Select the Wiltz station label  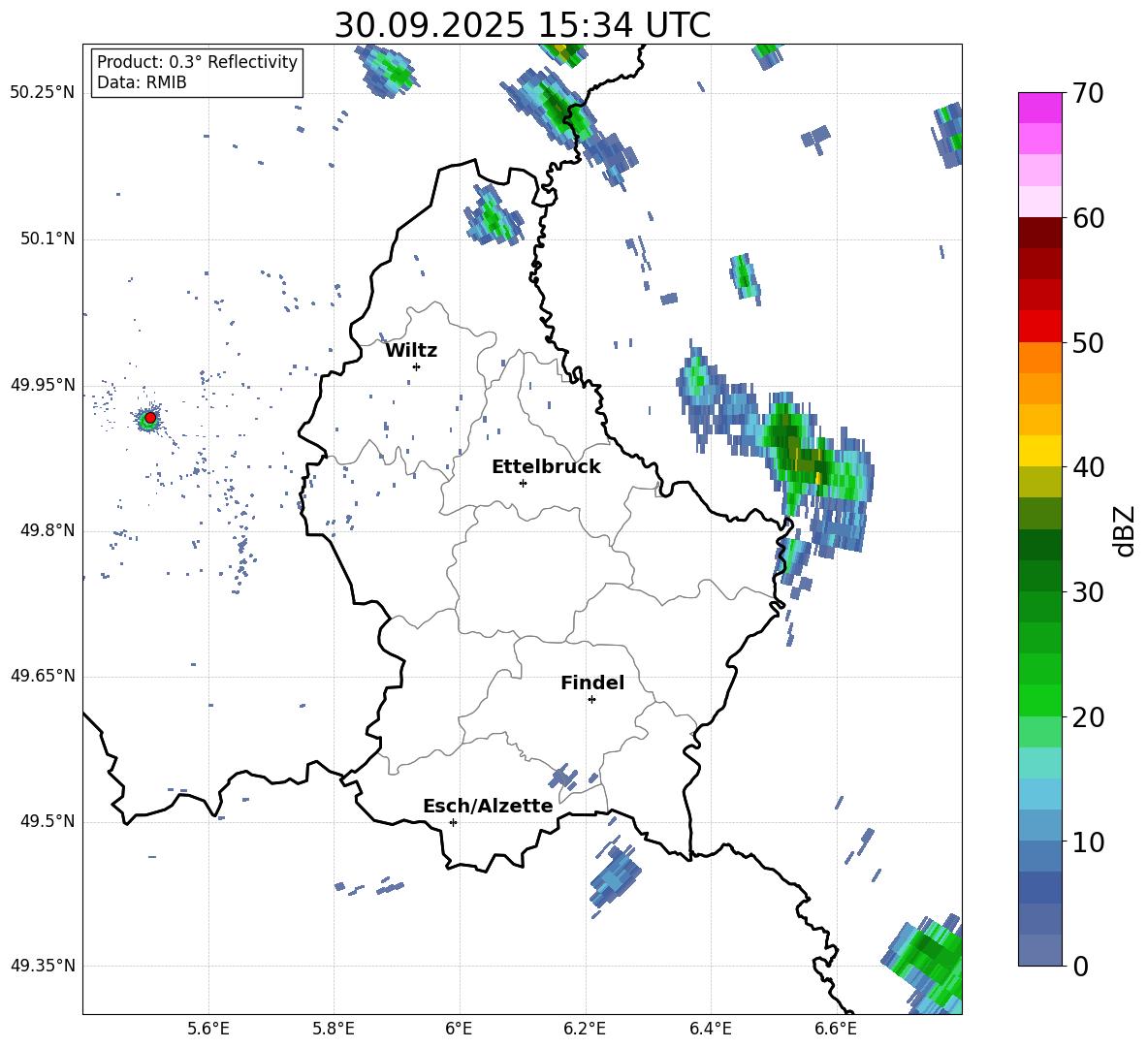click(x=411, y=351)
